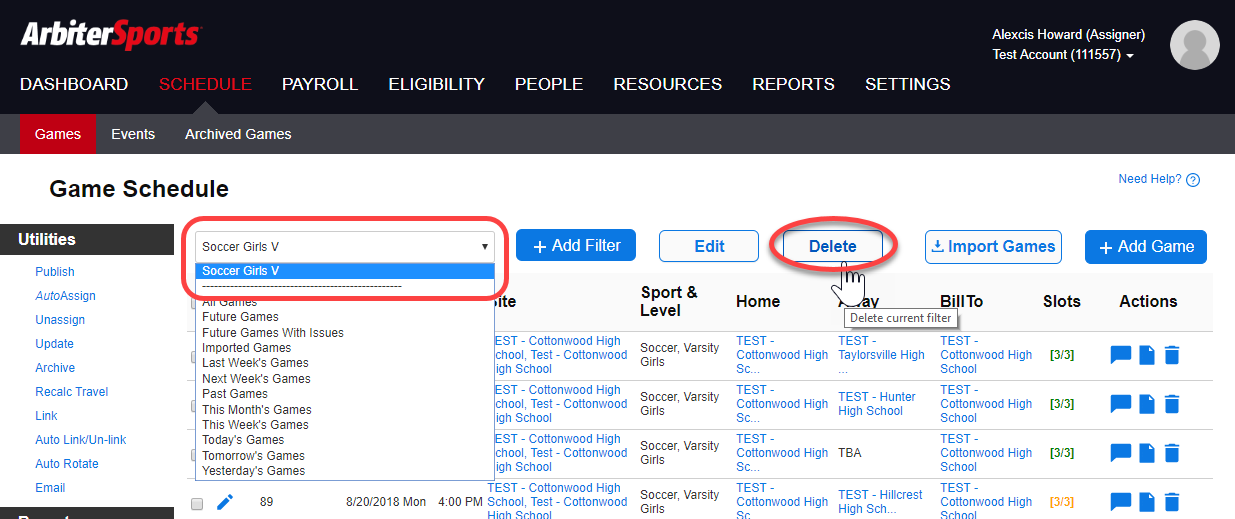Switch to the Games tab

(x=58, y=134)
